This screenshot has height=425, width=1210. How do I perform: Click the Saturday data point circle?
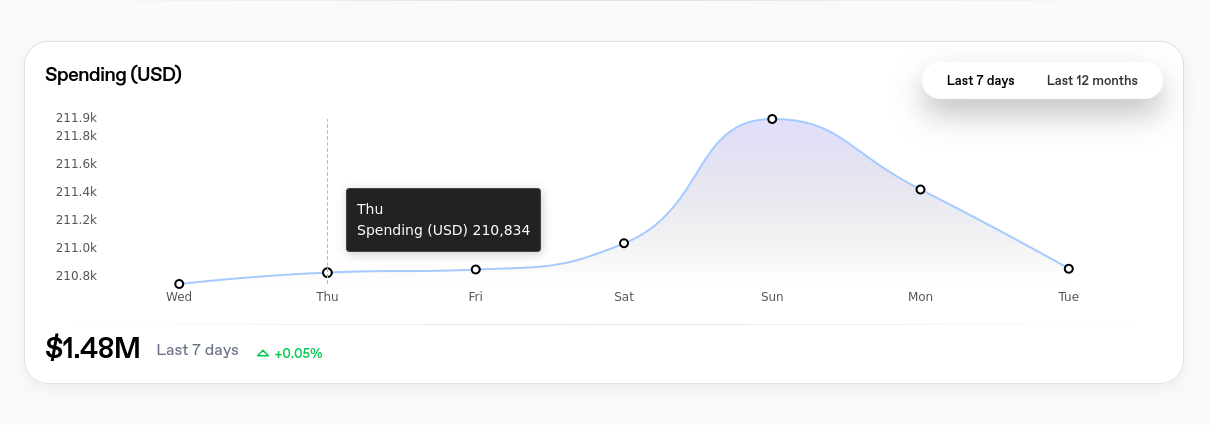click(x=624, y=243)
